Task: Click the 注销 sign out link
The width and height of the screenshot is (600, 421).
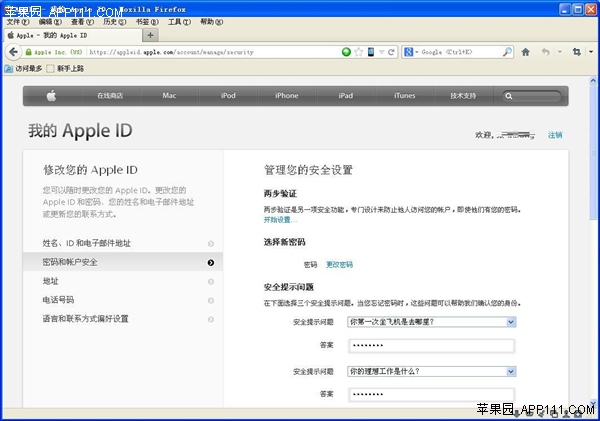Action: [555, 134]
